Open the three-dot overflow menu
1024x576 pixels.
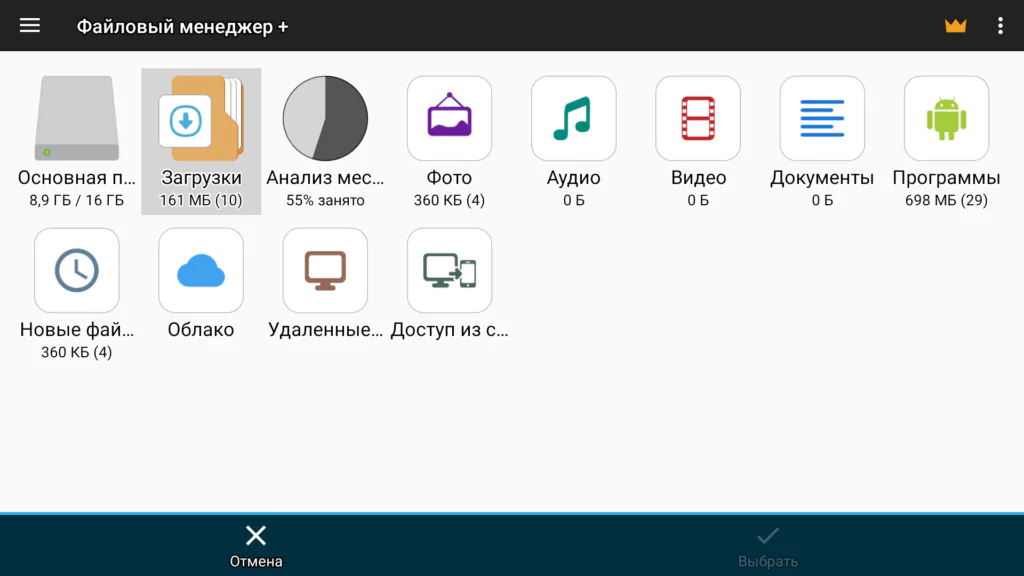click(1000, 25)
